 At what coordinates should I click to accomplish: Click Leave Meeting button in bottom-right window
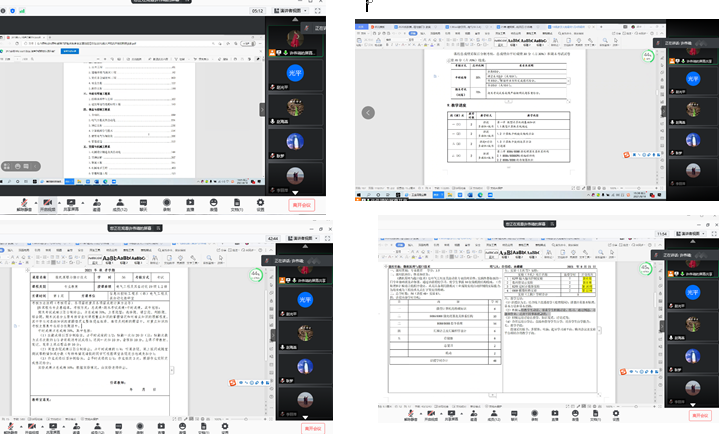[701, 414]
